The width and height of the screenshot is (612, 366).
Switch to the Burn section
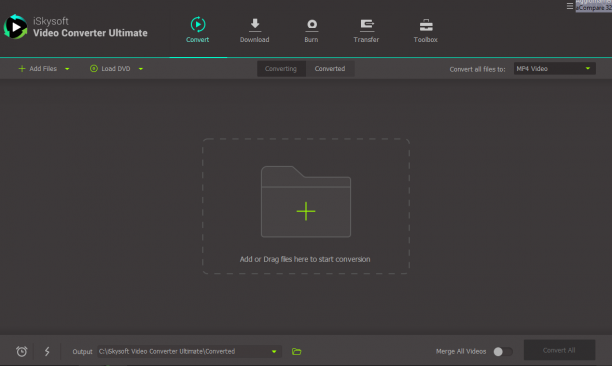click(311, 30)
